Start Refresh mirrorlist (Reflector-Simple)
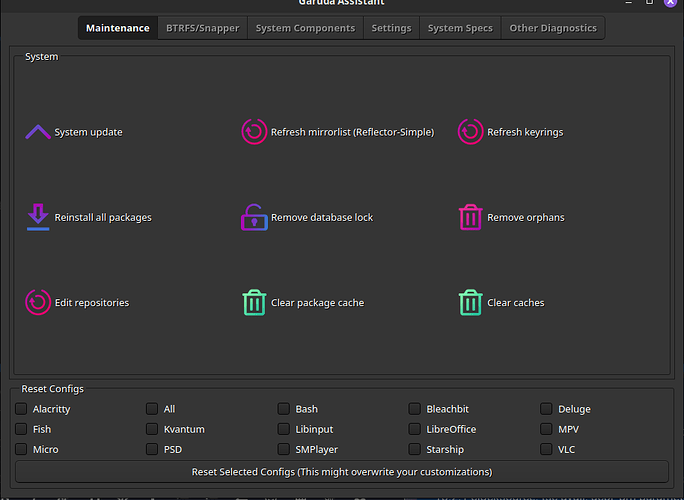Viewport: 684px width, 500px height. pos(352,132)
